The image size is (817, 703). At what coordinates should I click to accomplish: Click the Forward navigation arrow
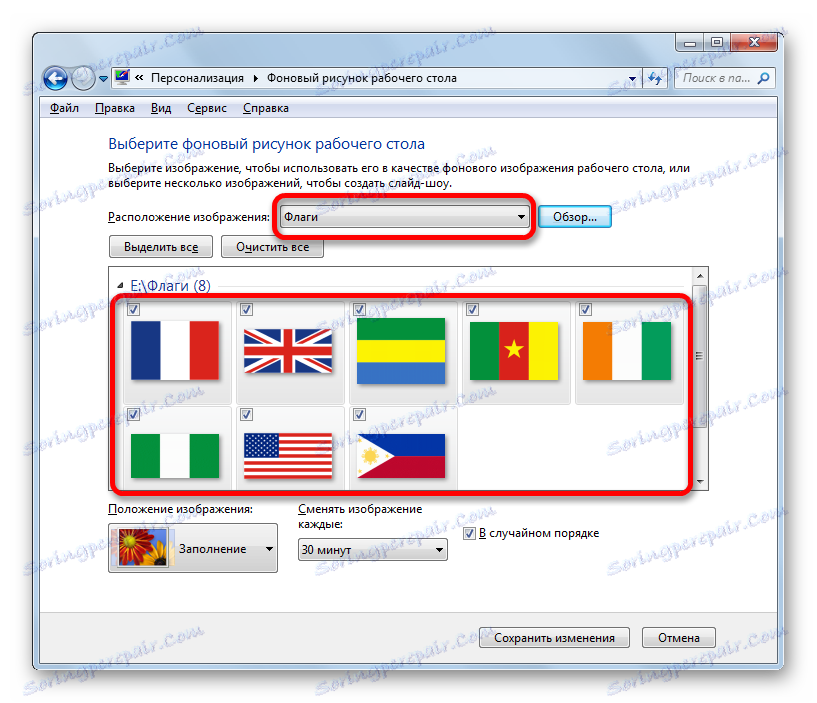83,79
